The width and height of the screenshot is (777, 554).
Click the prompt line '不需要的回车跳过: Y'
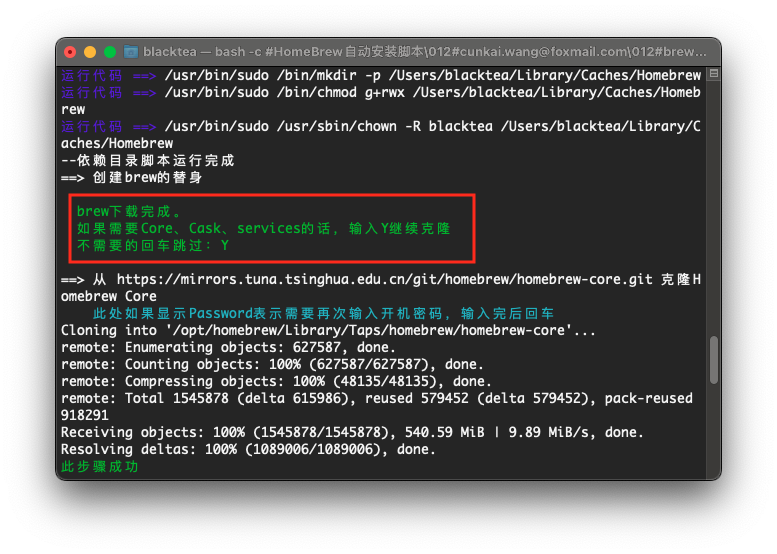(x=153, y=245)
